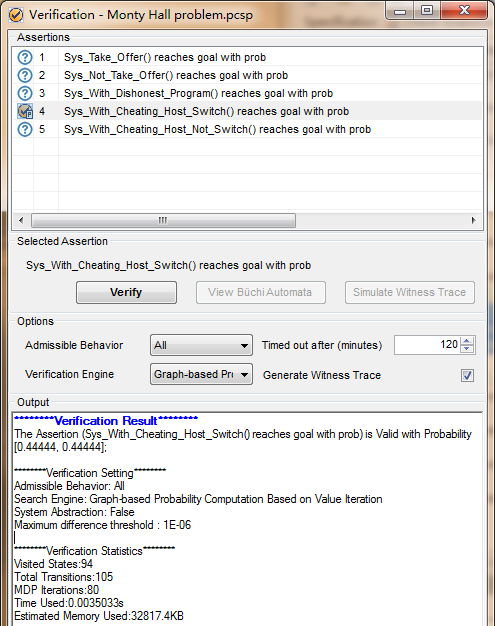Select Sys_Take_Offer() assertion row
495x626 pixels.
point(248,57)
